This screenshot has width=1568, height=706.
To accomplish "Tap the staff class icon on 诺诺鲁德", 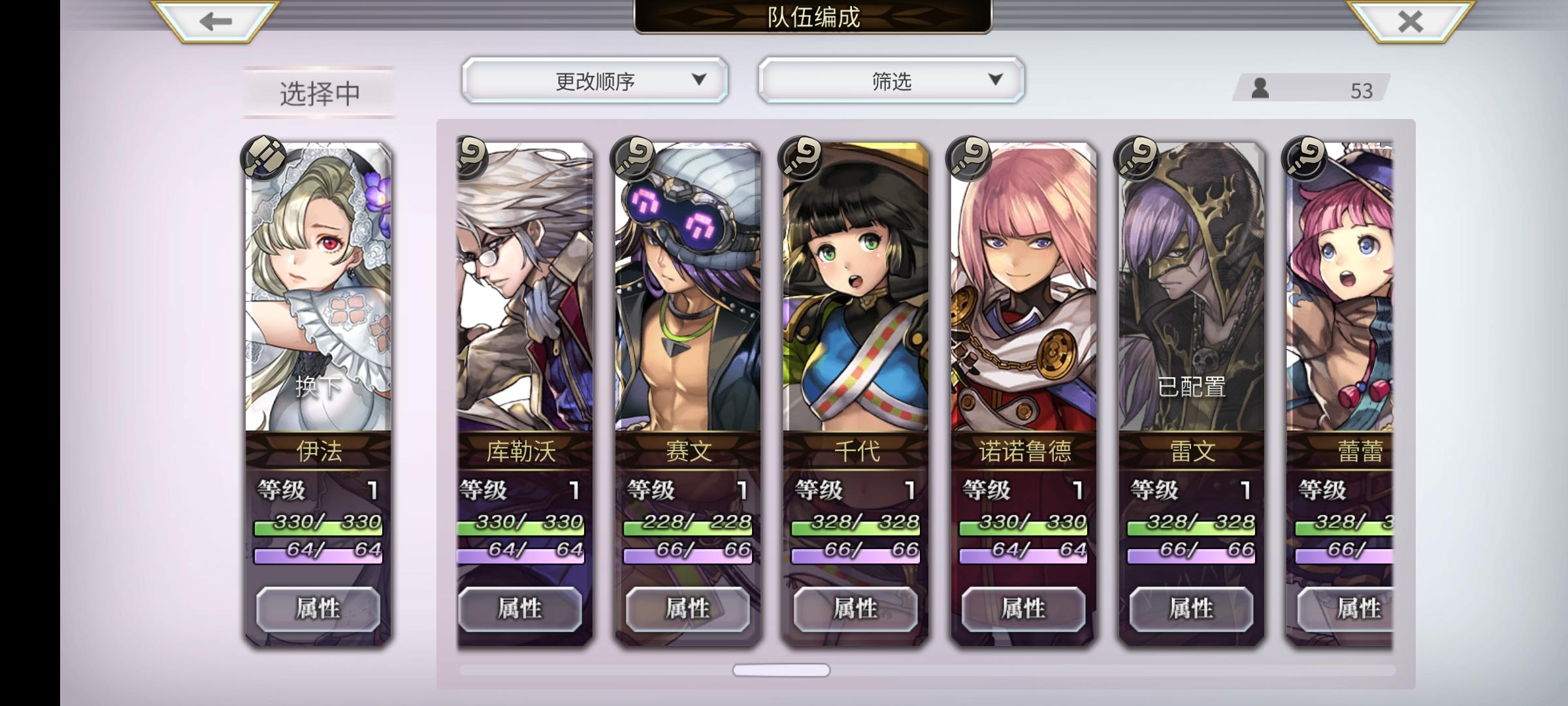I will click(969, 158).
